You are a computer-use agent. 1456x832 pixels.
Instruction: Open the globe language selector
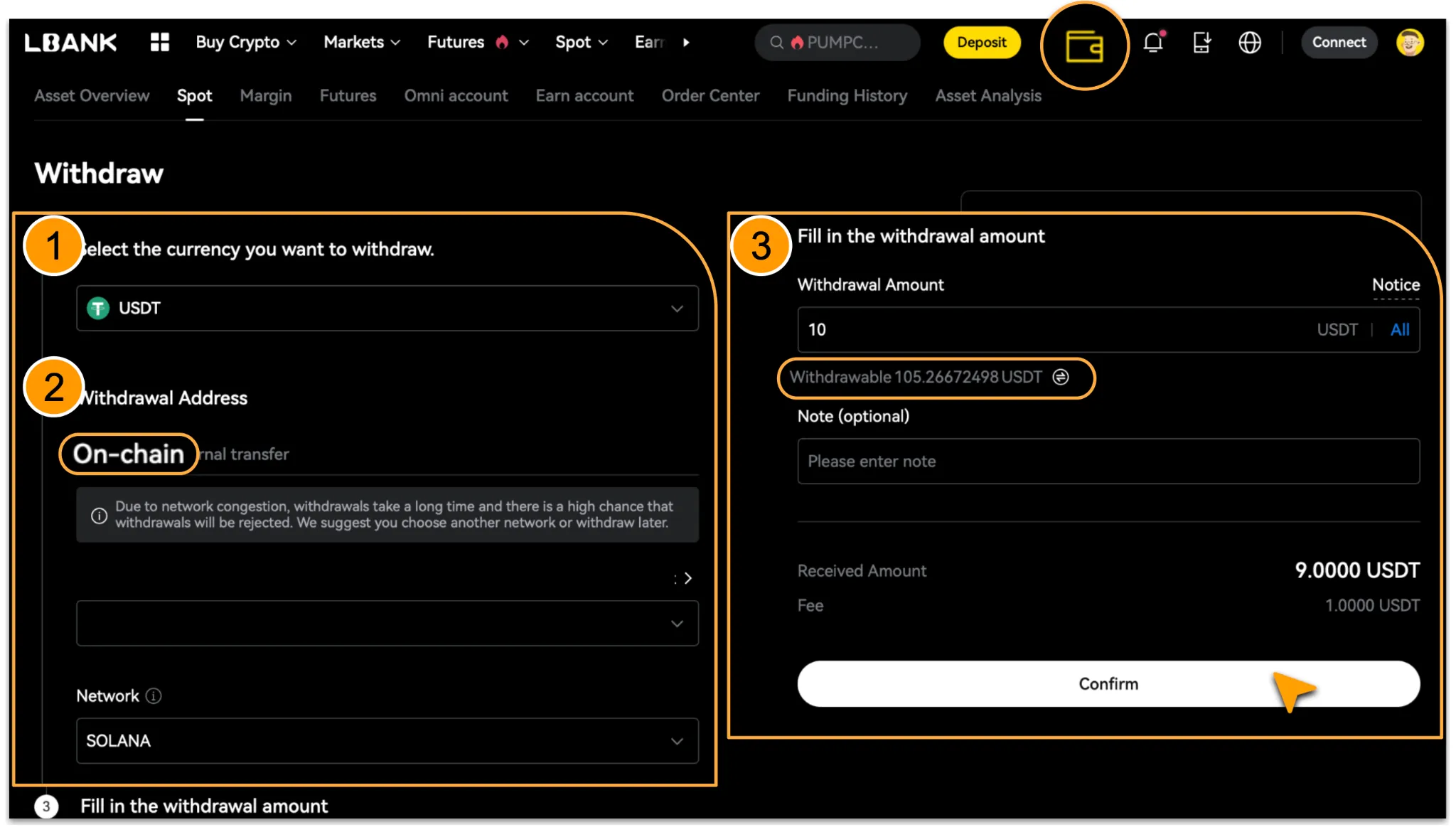(1249, 43)
